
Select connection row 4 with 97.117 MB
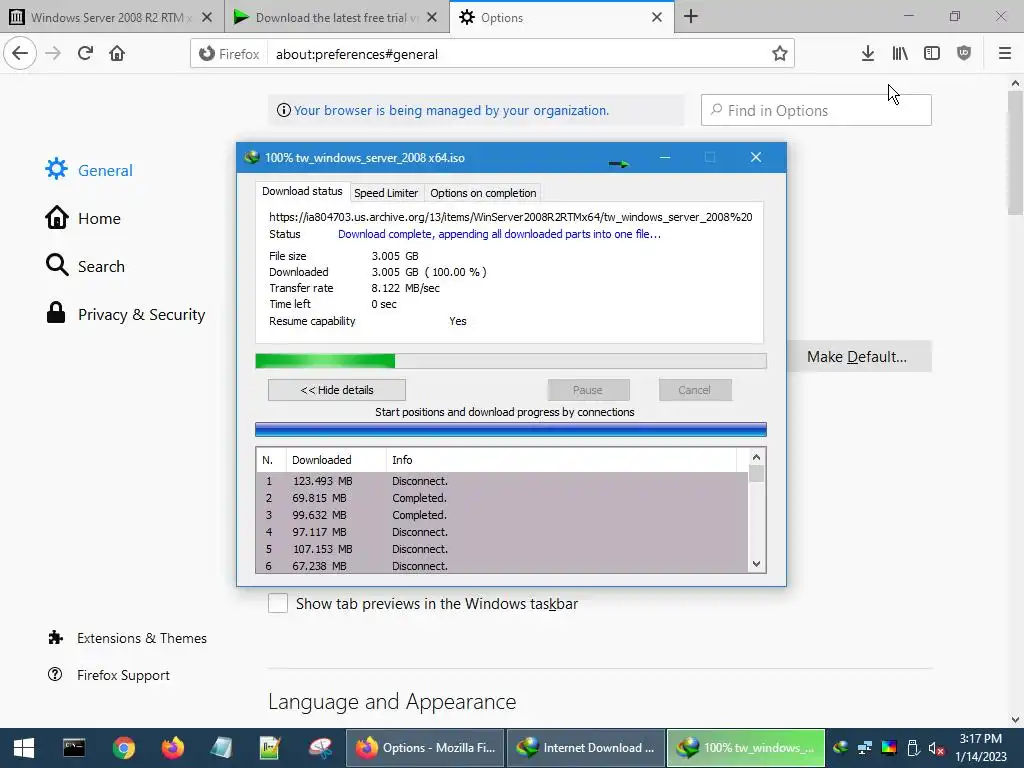(502, 532)
